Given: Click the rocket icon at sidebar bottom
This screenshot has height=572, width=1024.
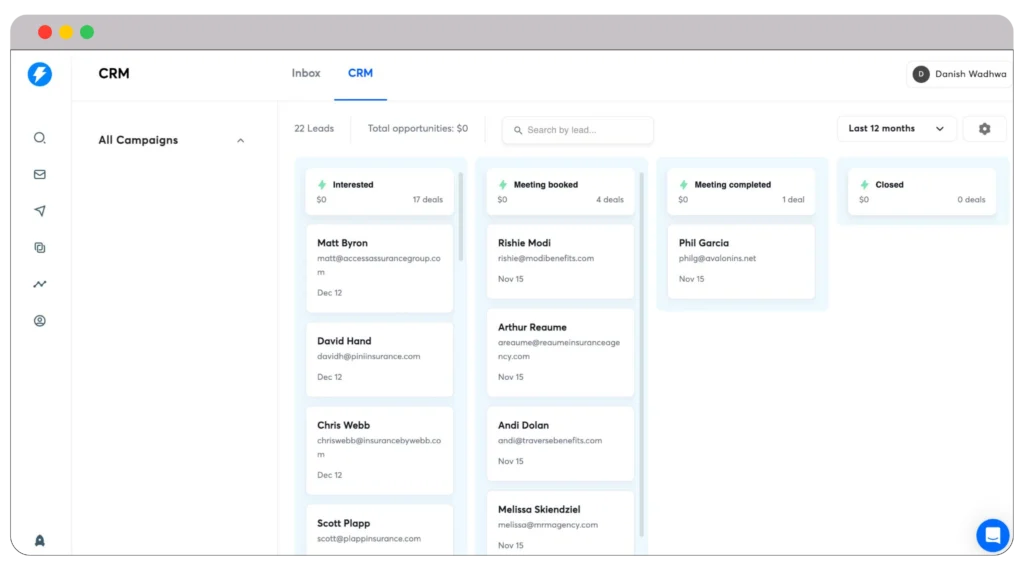Looking at the screenshot, I should [x=40, y=540].
